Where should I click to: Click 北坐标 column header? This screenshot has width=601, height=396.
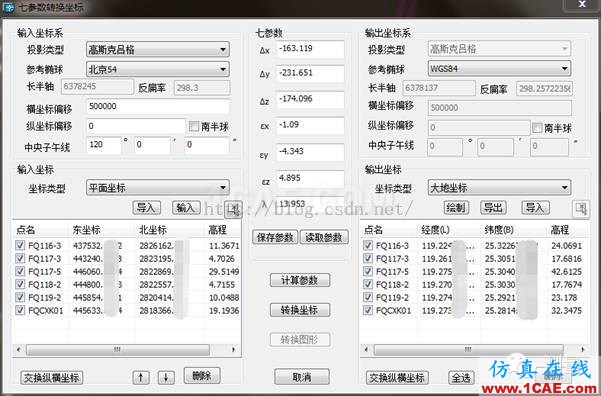coord(153,230)
